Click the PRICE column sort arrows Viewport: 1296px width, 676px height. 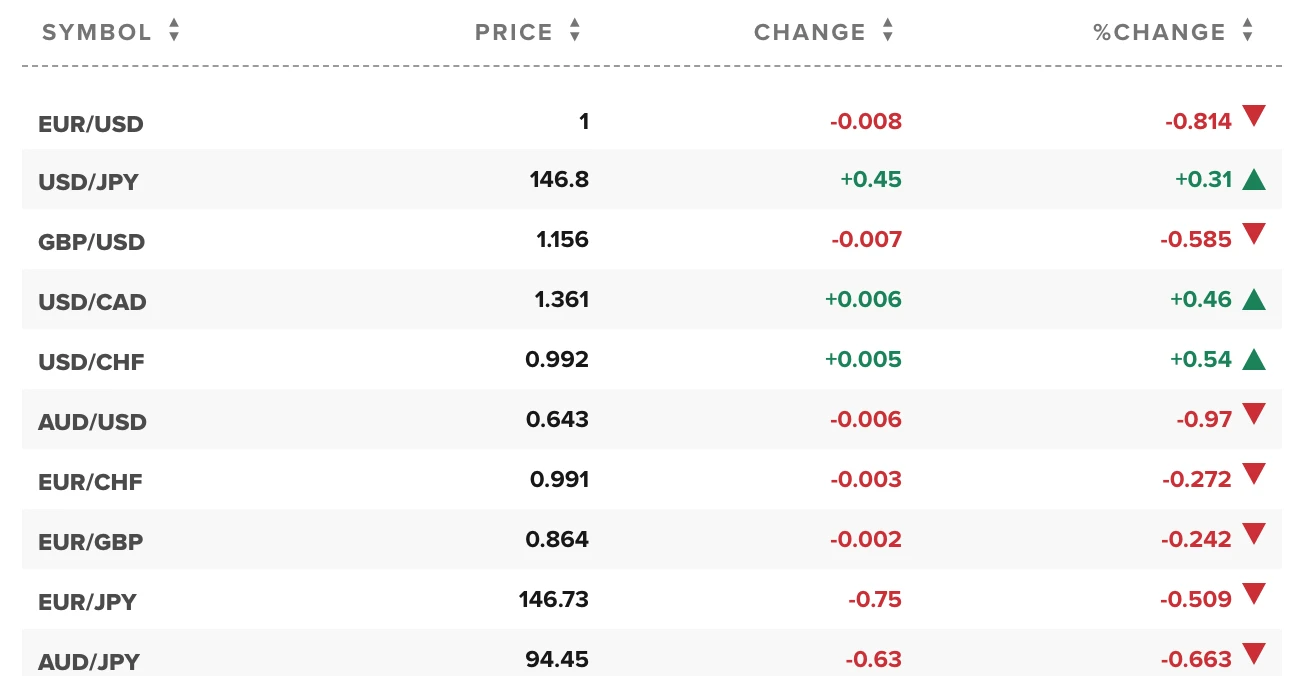click(575, 31)
